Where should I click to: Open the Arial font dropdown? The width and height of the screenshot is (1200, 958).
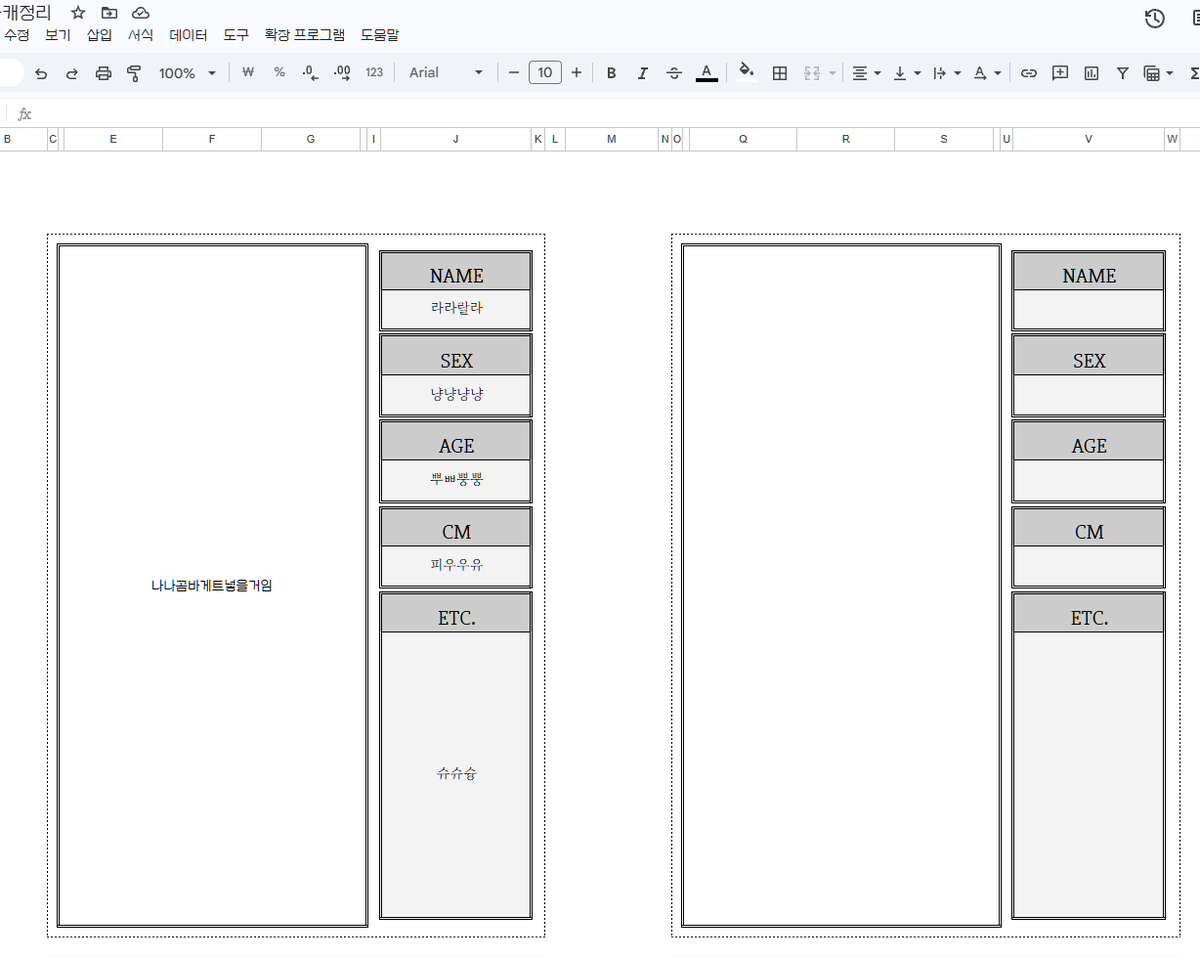[446, 73]
